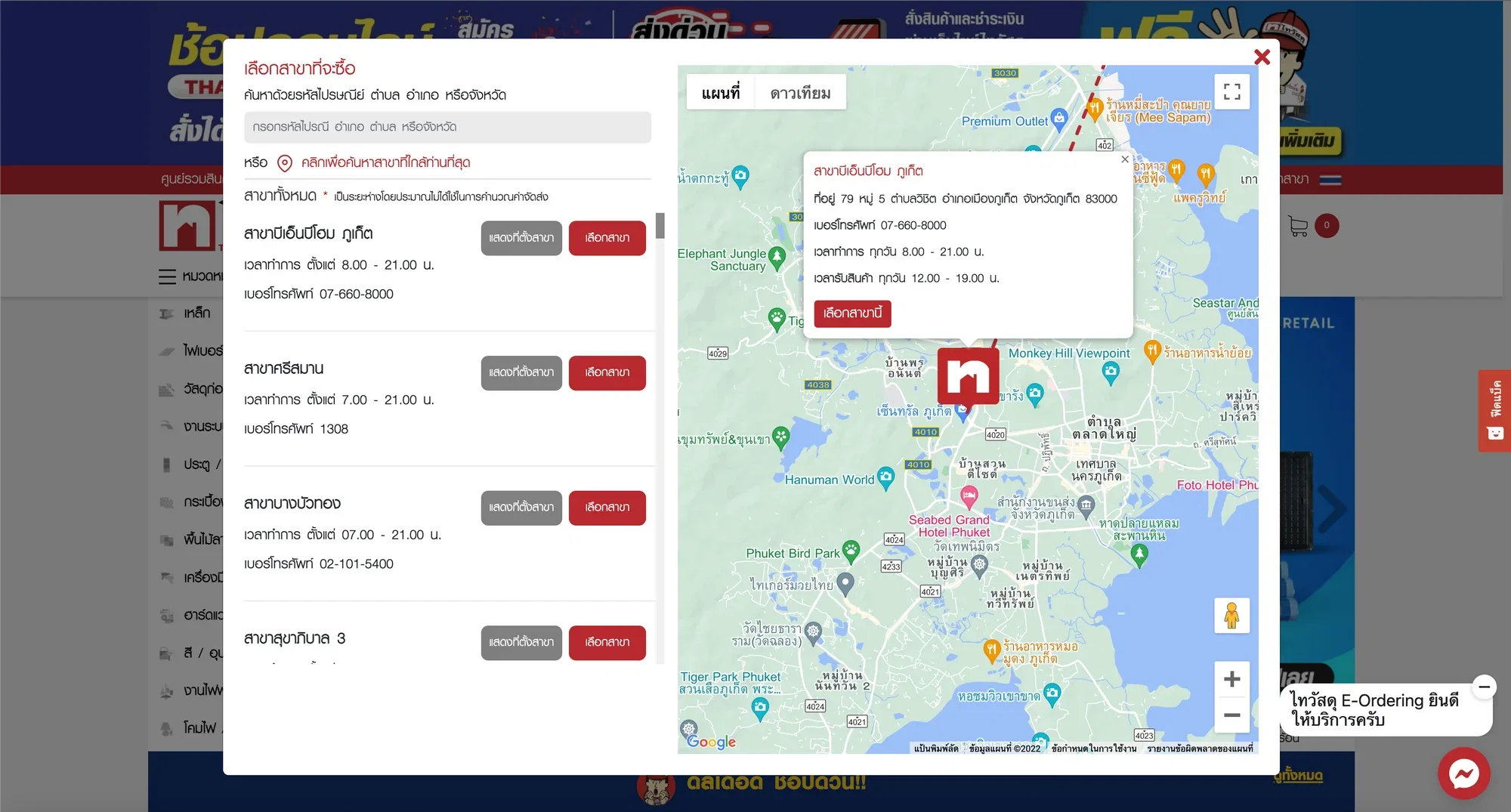Screen dimensions: 1511x812
Task: Show location of สาขาบีเอ็นบีโฮม ภูเก็ต
Action: pyautogui.click(x=521, y=238)
